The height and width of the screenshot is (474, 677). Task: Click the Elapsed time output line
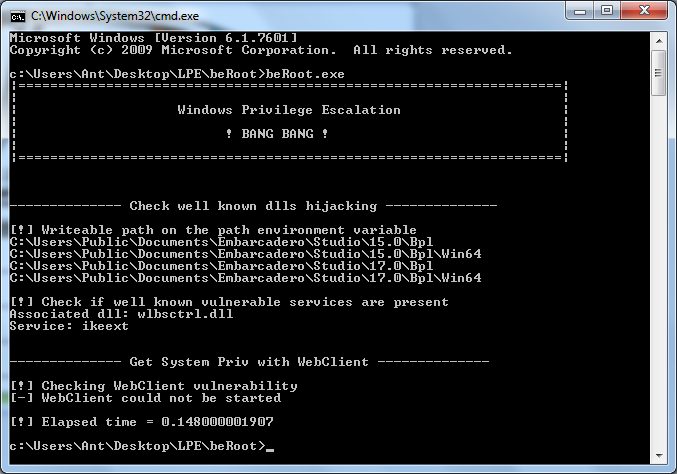click(141, 421)
